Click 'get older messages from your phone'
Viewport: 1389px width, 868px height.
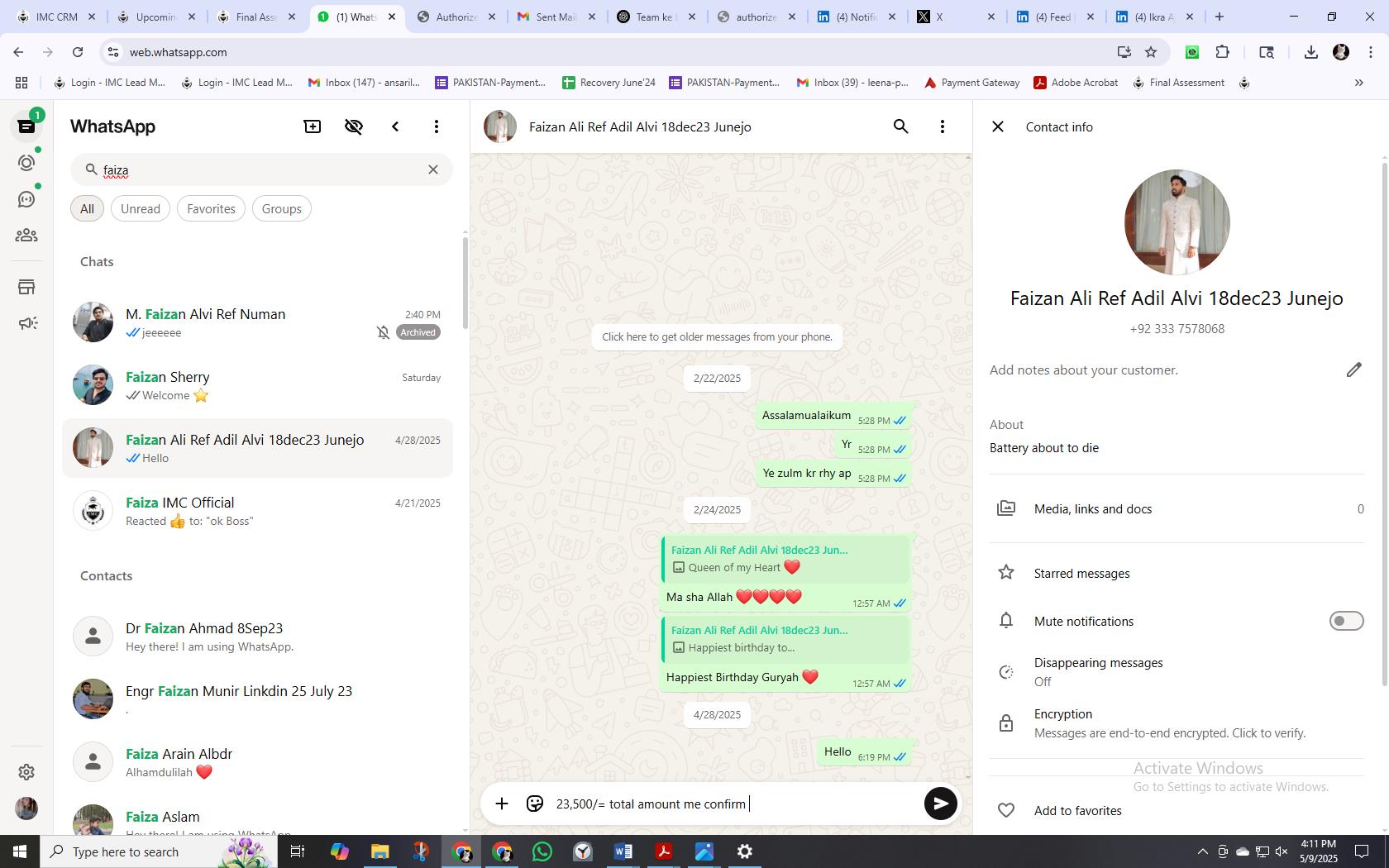pos(717,336)
